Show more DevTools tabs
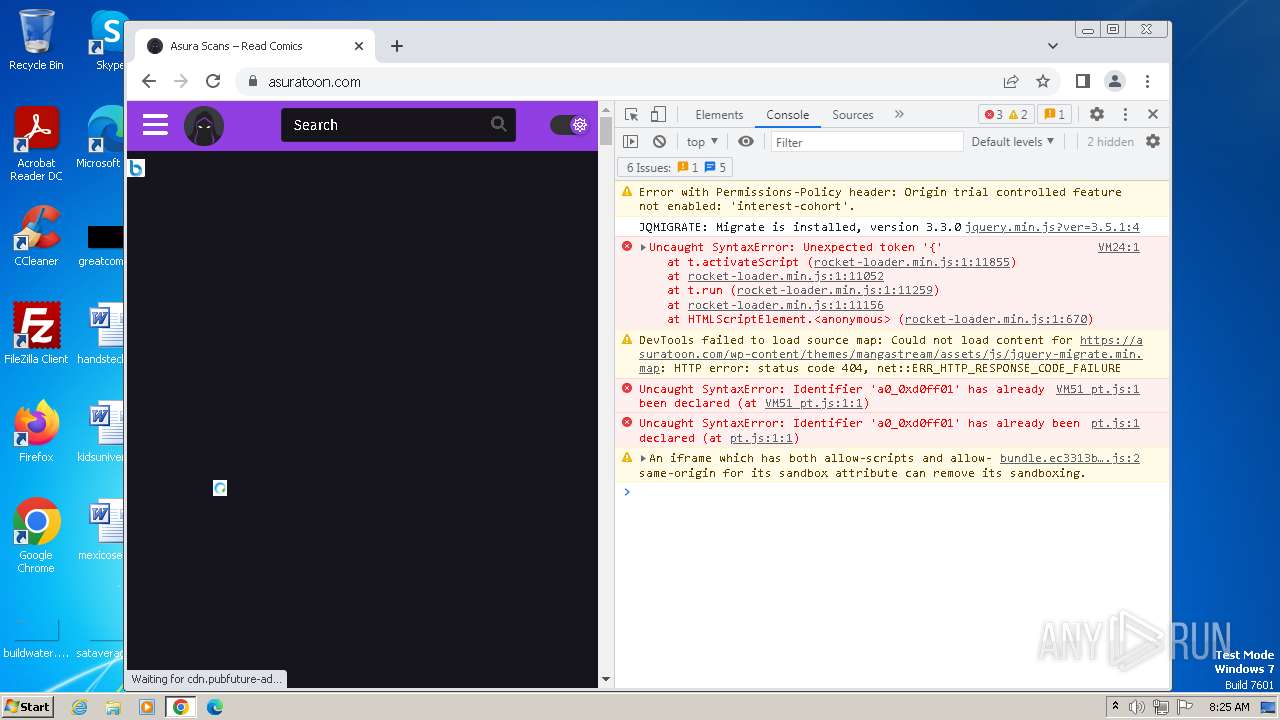 click(899, 114)
